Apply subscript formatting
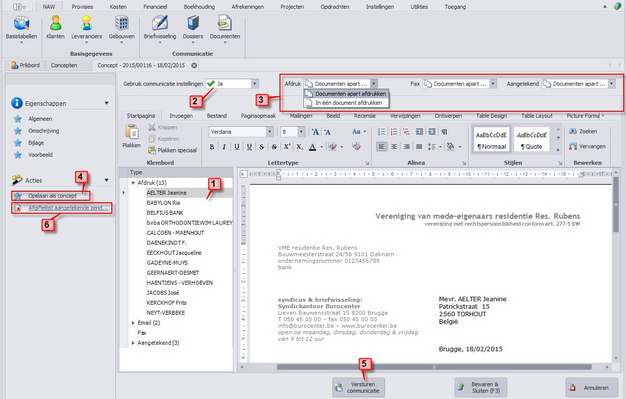626x399 pixels. [299, 147]
